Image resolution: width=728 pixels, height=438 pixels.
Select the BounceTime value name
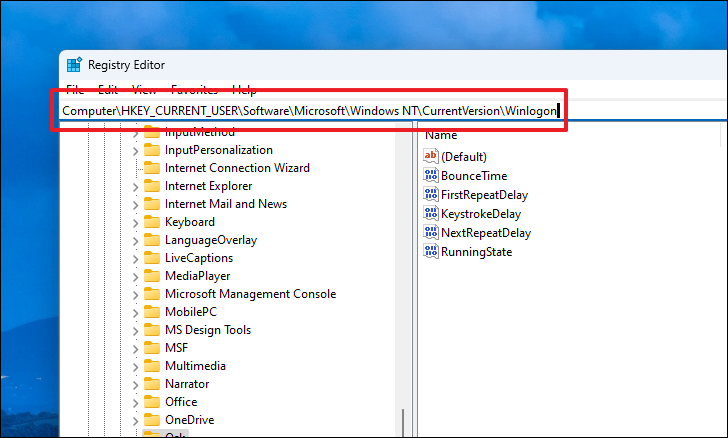pos(474,176)
